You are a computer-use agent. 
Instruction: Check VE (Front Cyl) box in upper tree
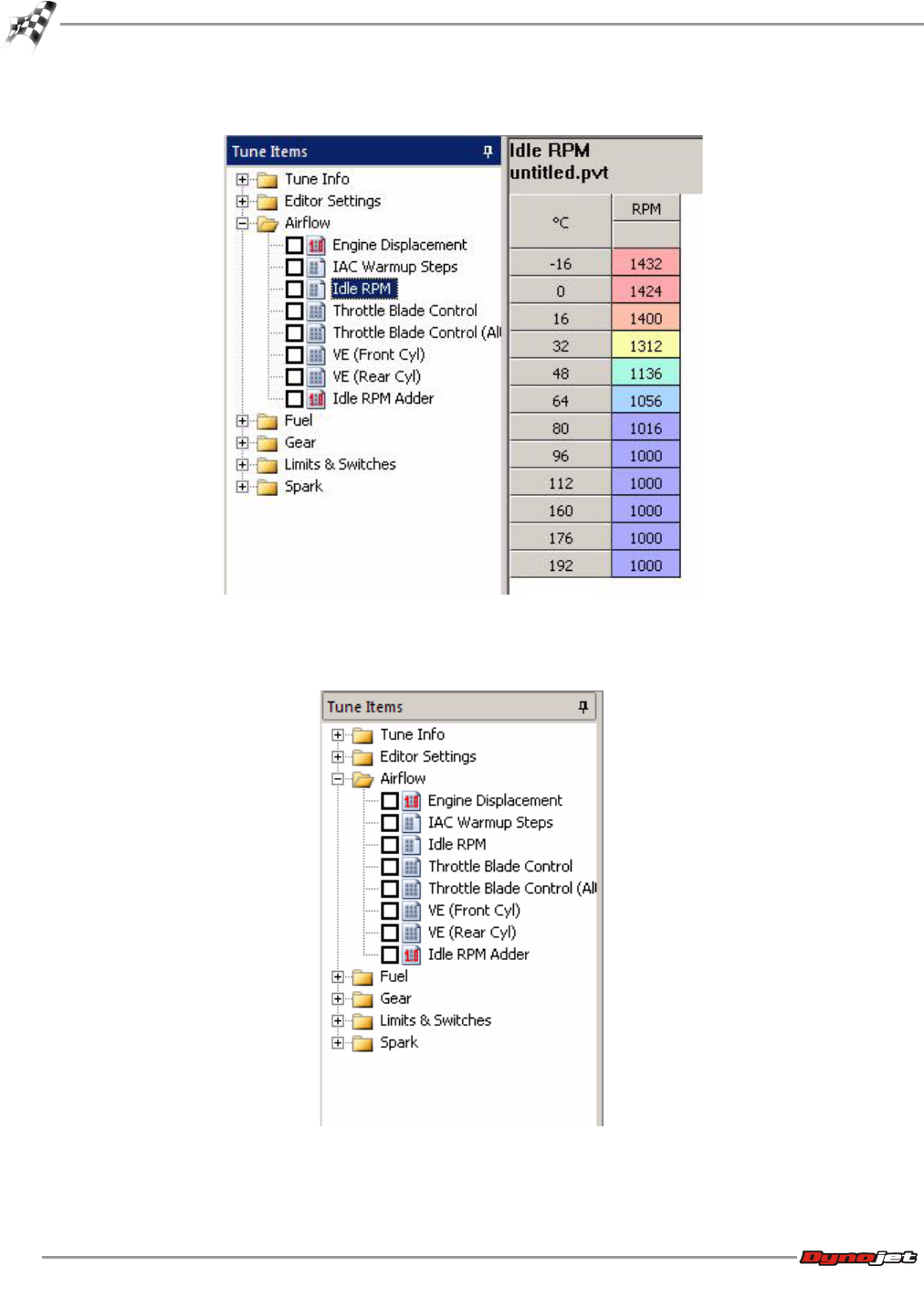click(294, 354)
